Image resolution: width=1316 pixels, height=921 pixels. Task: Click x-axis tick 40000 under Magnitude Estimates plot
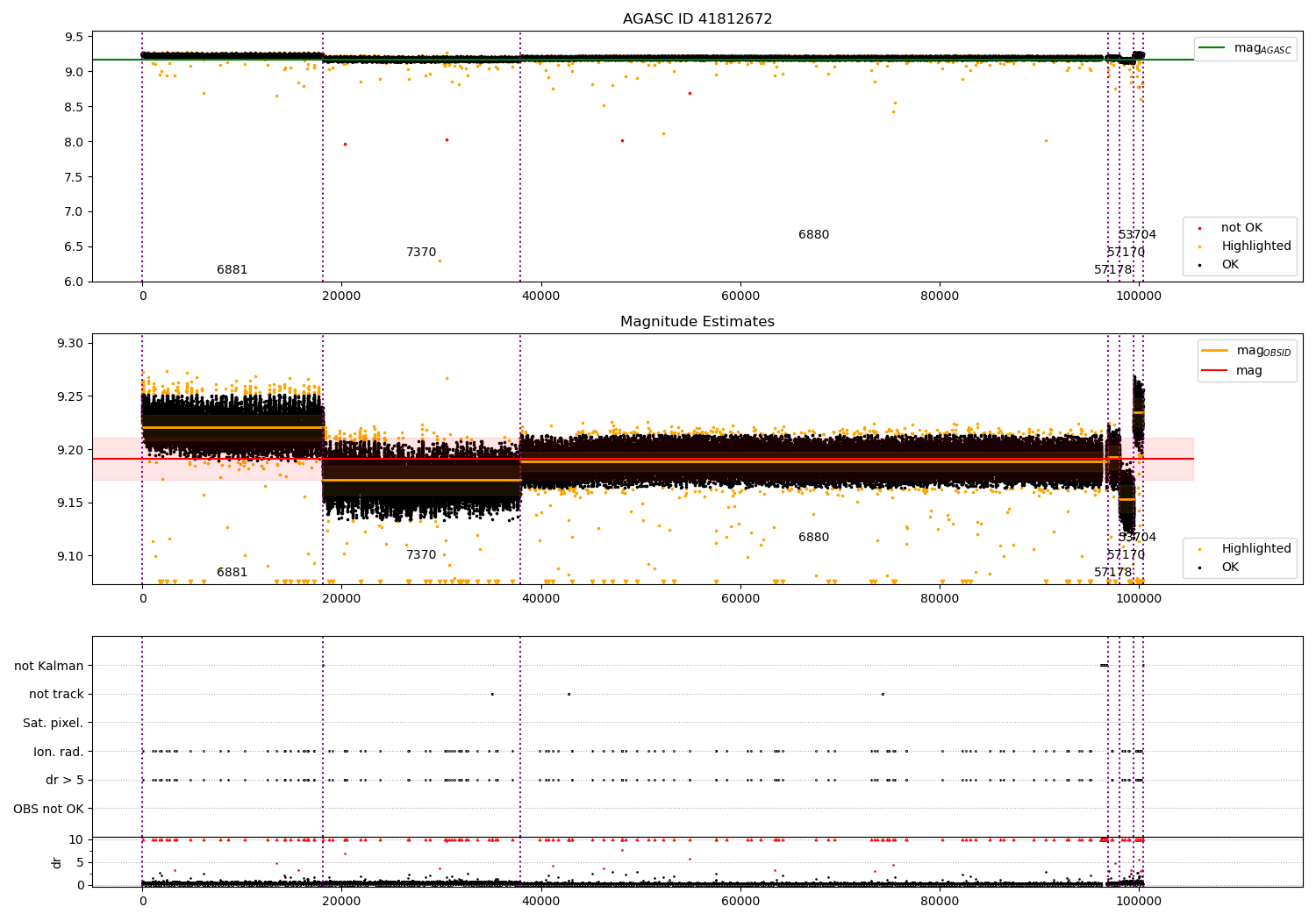click(541, 599)
